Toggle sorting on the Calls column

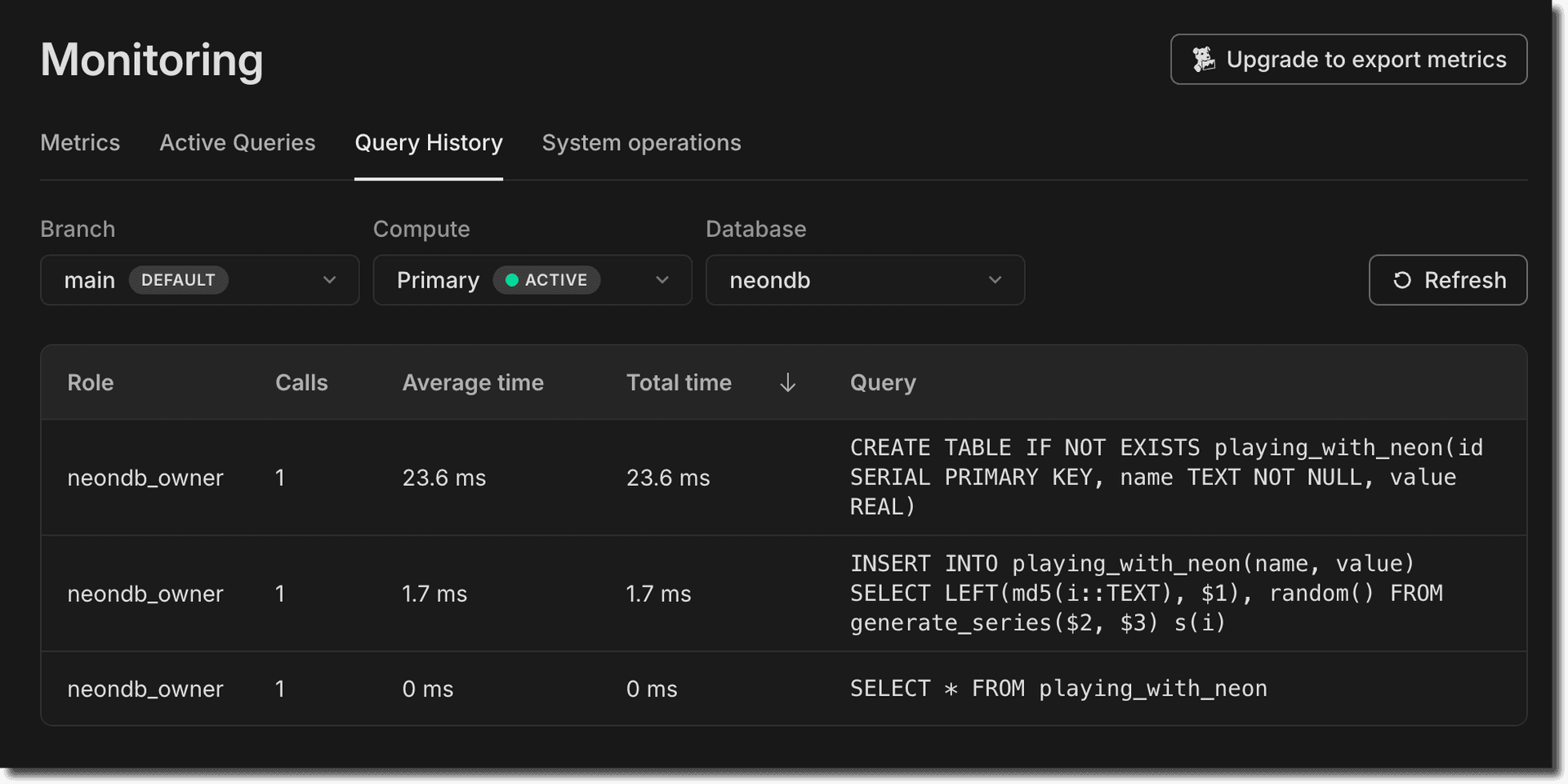[x=301, y=382]
